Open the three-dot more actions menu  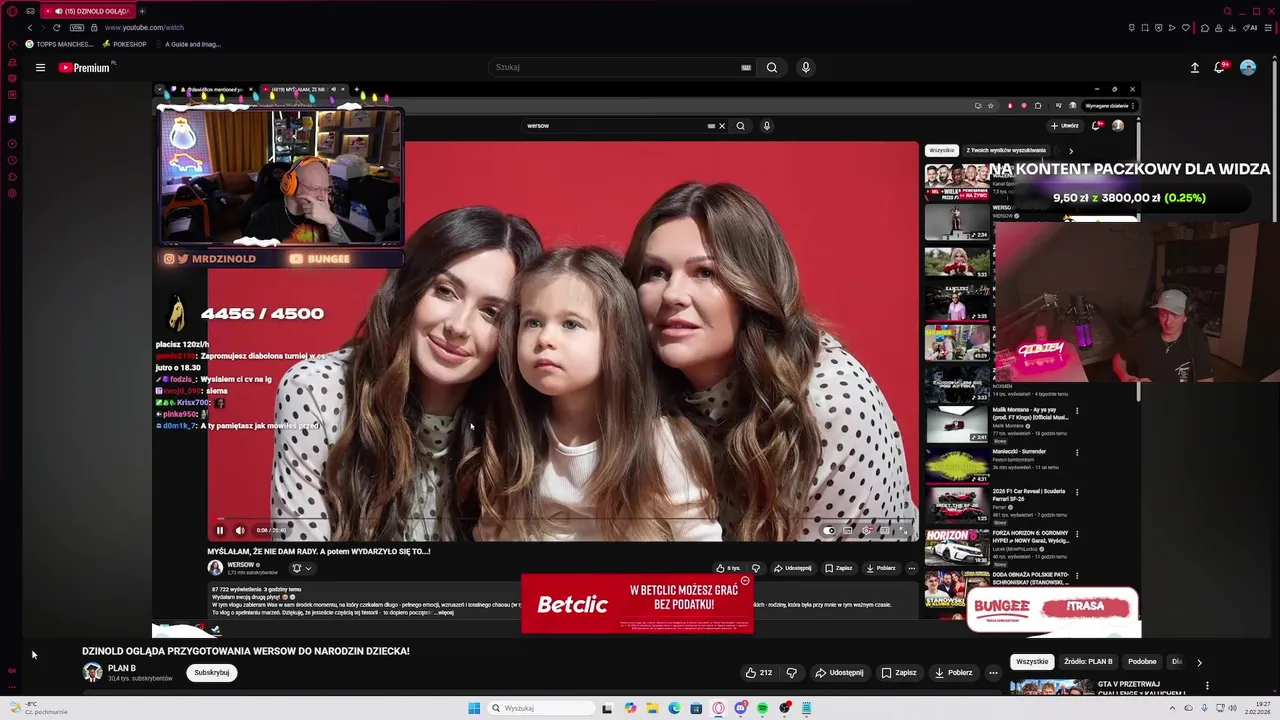coord(993,673)
